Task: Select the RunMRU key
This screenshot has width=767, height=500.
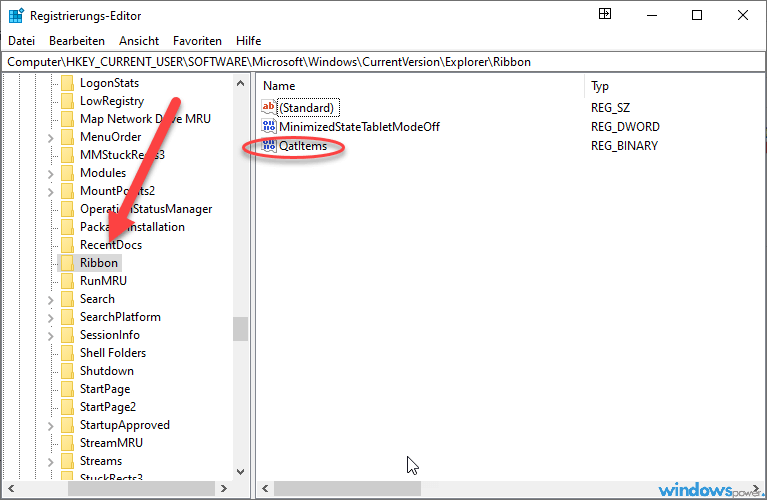Action: coord(103,281)
